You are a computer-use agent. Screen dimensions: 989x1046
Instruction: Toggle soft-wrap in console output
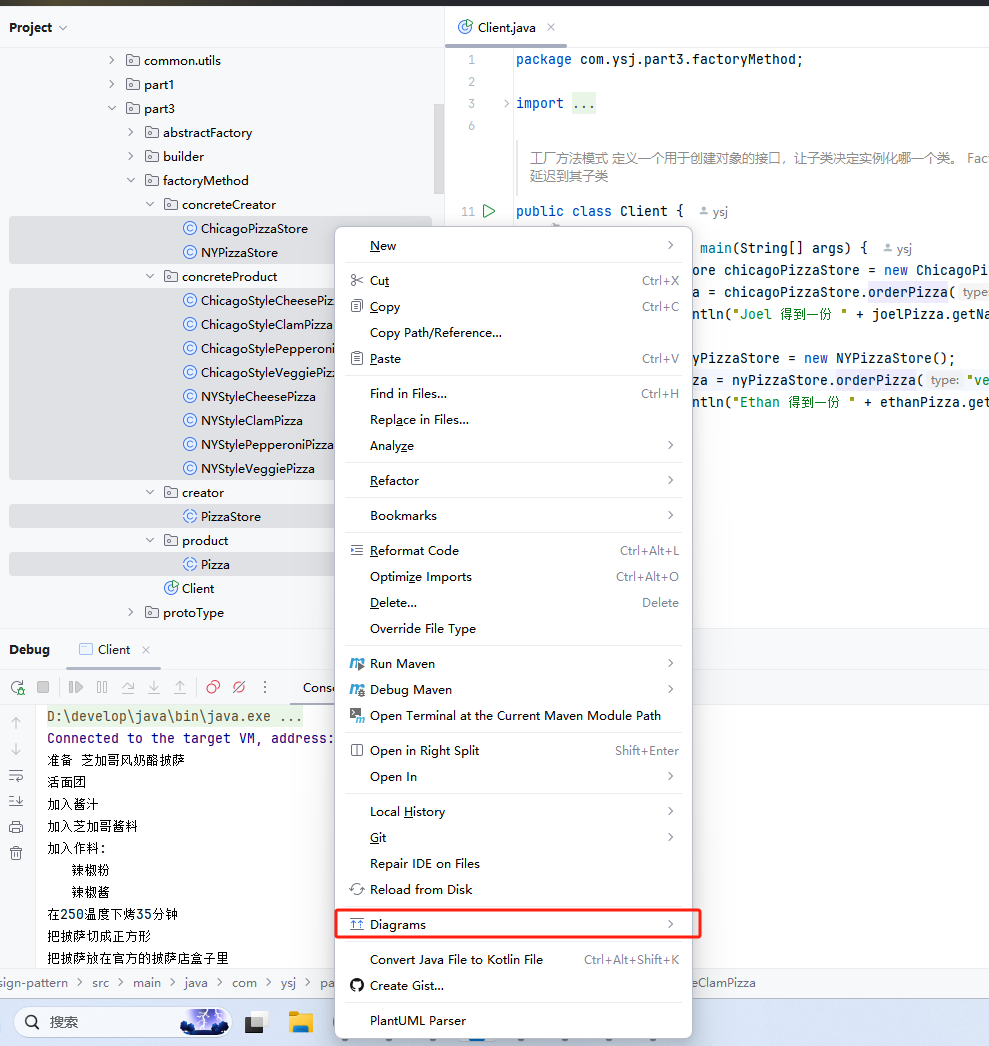pyautogui.click(x=16, y=775)
